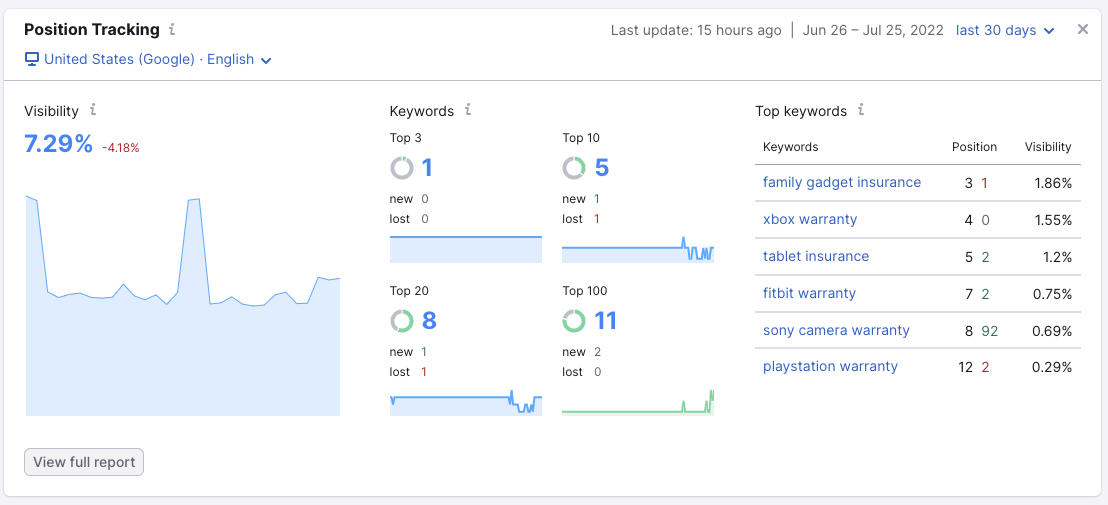Click Top 100 keywords count 11
The image size is (1108, 505).
pyautogui.click(x=606, y=321)
